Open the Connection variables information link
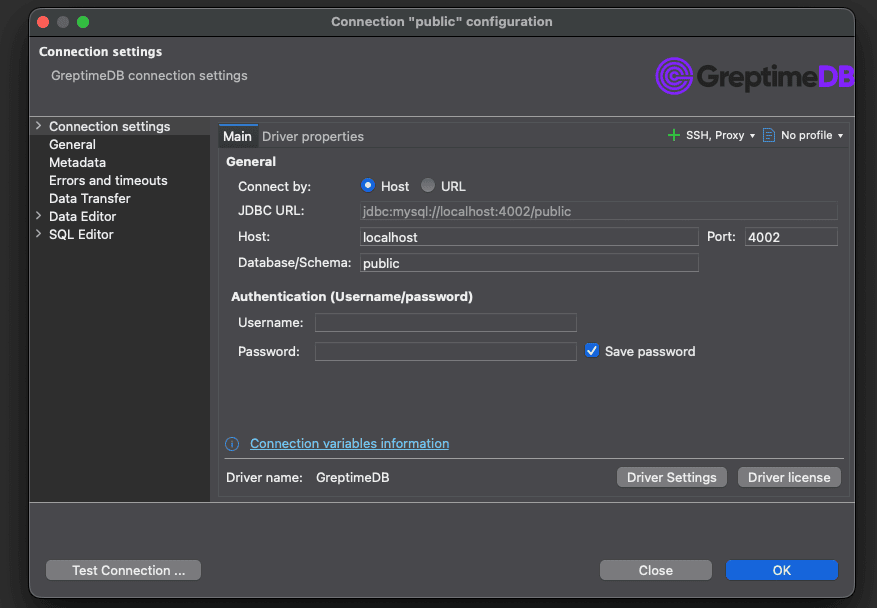 coord(350,444)
